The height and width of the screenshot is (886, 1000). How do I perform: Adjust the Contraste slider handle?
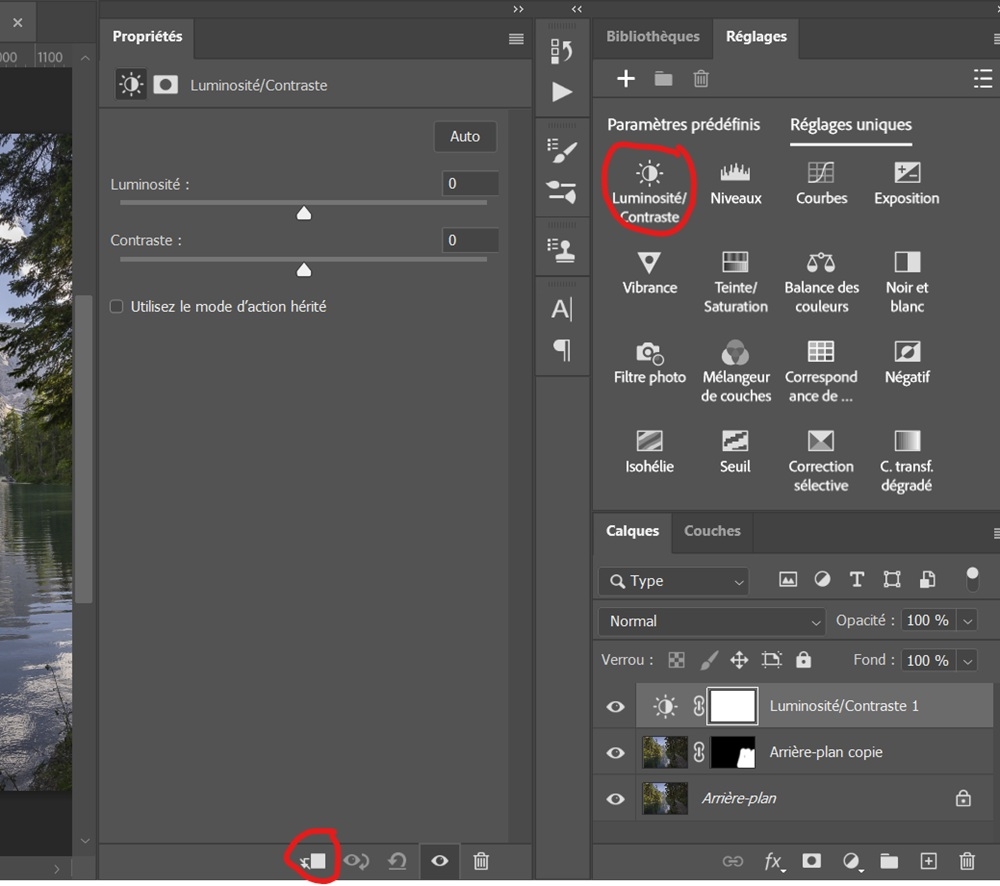click(304, 270)
